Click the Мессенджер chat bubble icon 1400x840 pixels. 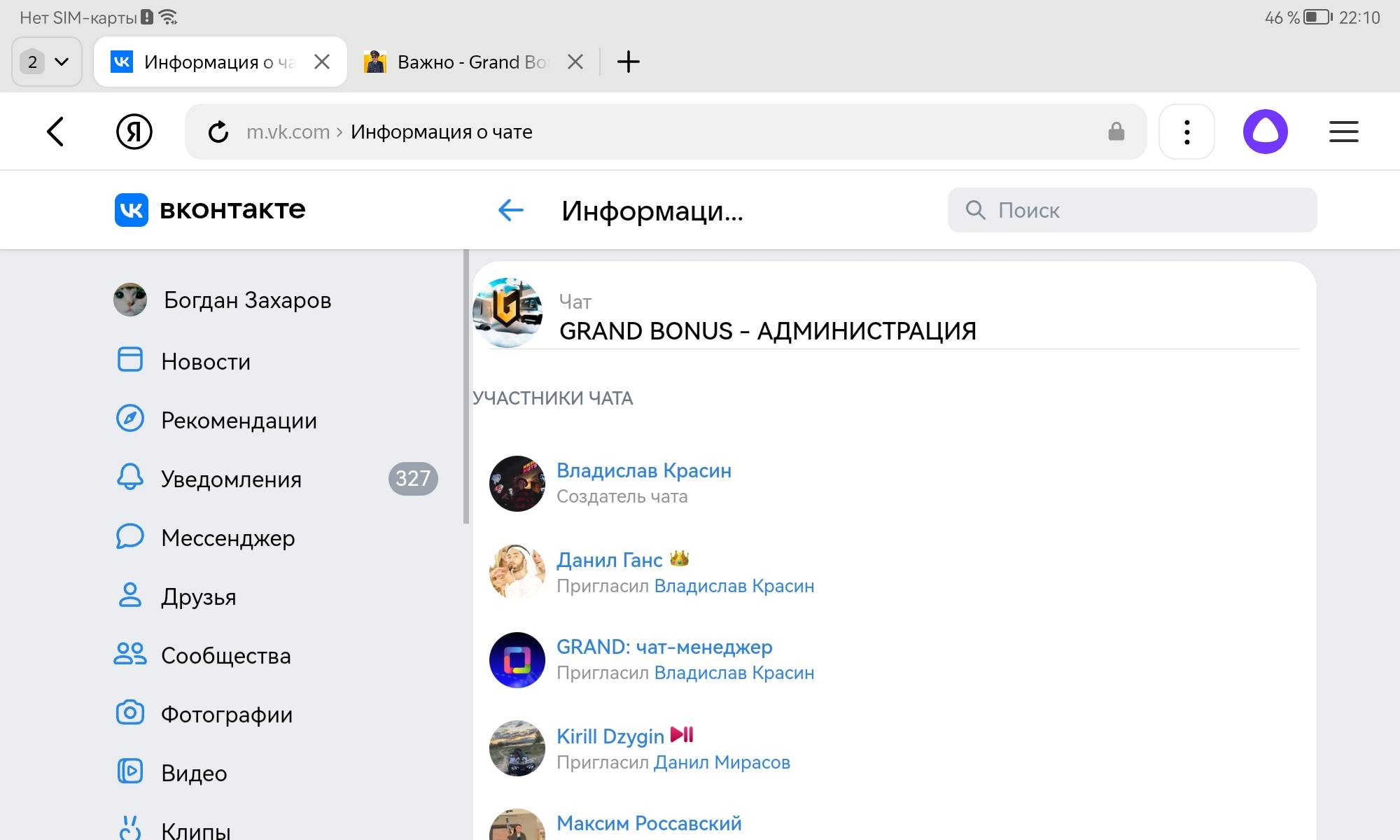coord(129,536)
